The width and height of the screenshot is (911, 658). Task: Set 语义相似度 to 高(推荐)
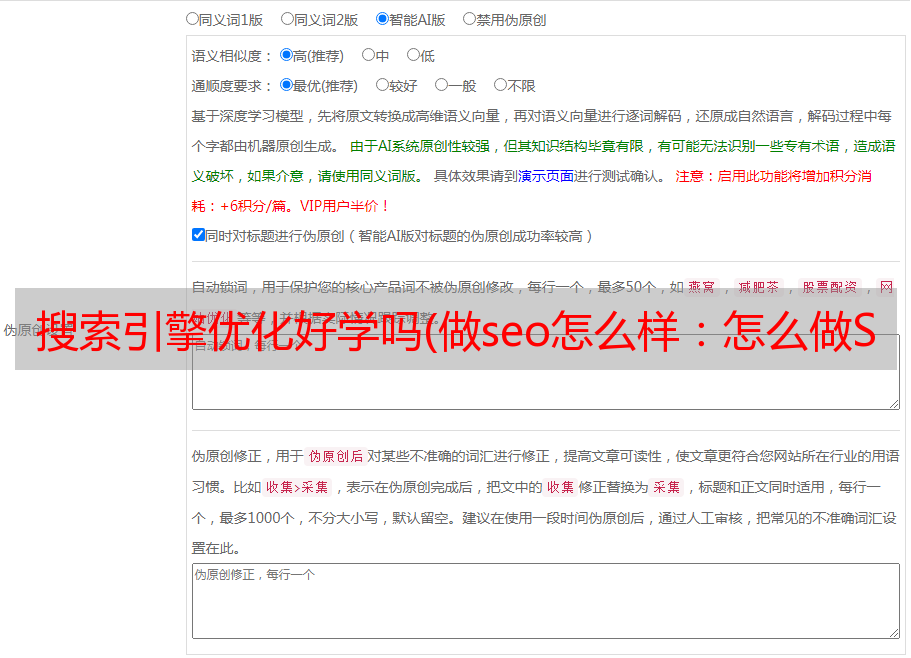[x=286, y=55]
